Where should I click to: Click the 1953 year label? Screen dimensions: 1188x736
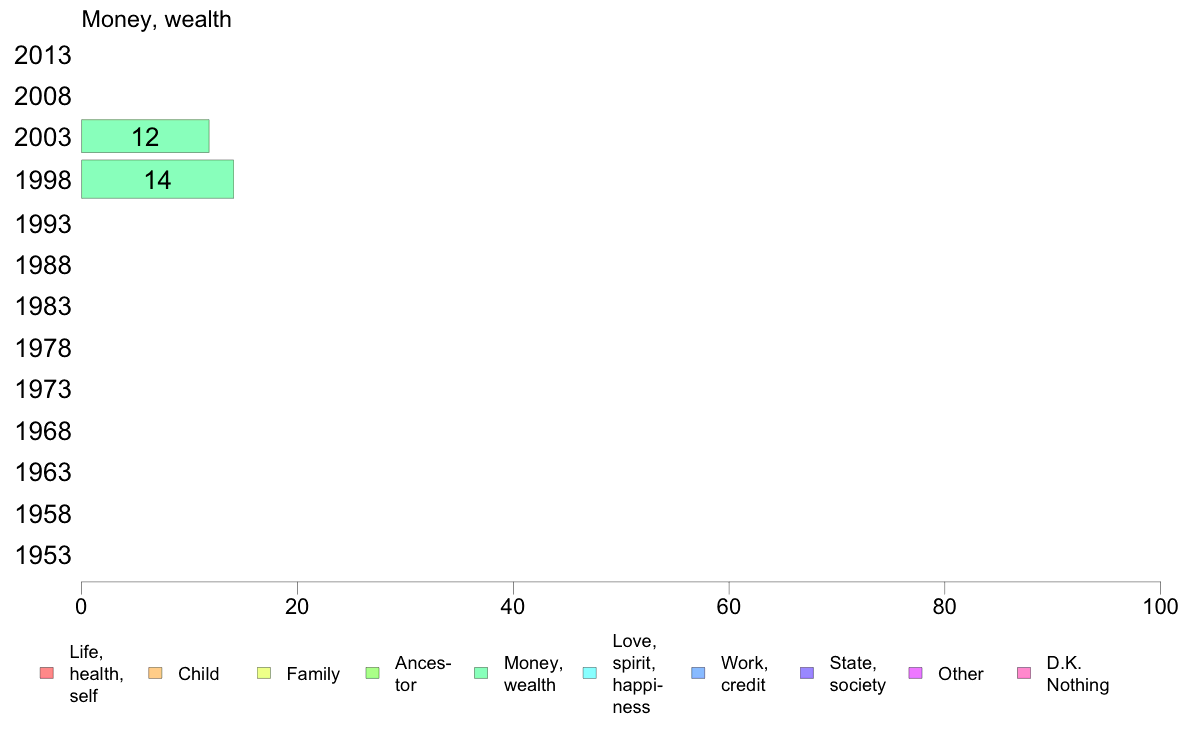pyautogui.click(x=43, y=556)
